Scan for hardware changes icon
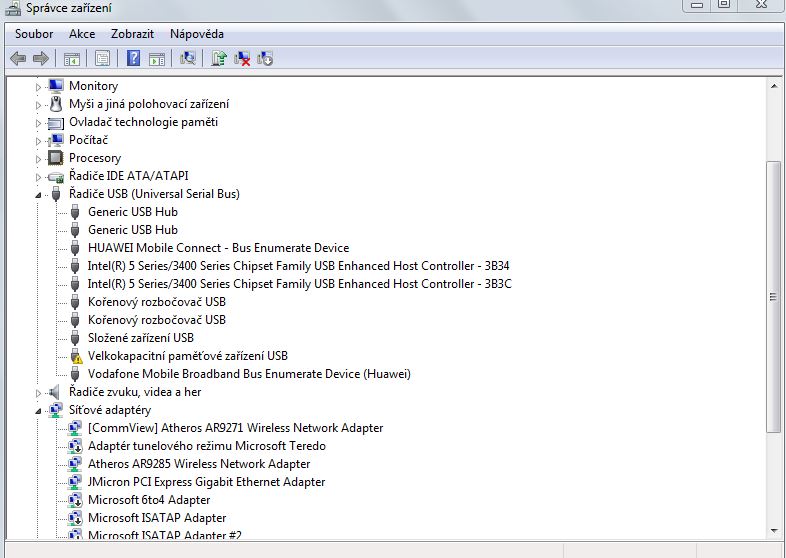Image resolution: width=786 pixels, height=558 pixels. click(x=187, y=59)
